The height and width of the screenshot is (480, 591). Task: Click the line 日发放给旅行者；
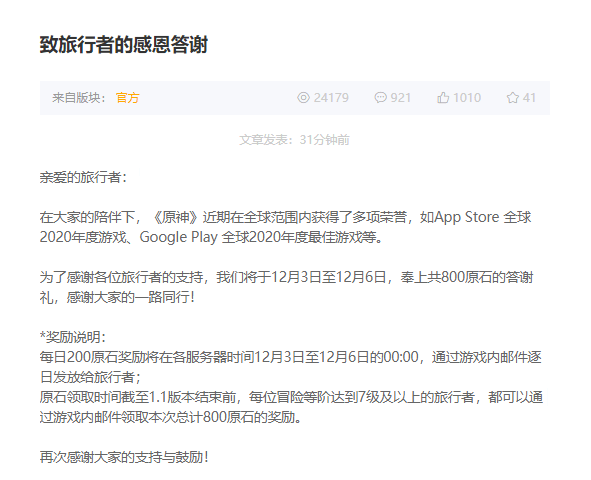pos(90,377)
